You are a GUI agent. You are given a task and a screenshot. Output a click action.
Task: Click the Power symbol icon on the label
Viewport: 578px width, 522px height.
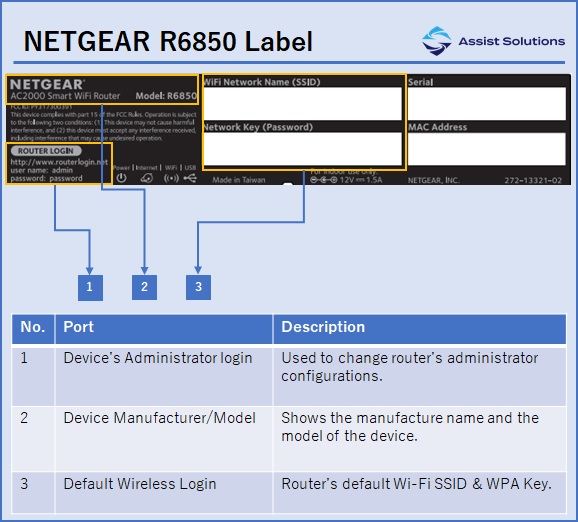(122, 178)
